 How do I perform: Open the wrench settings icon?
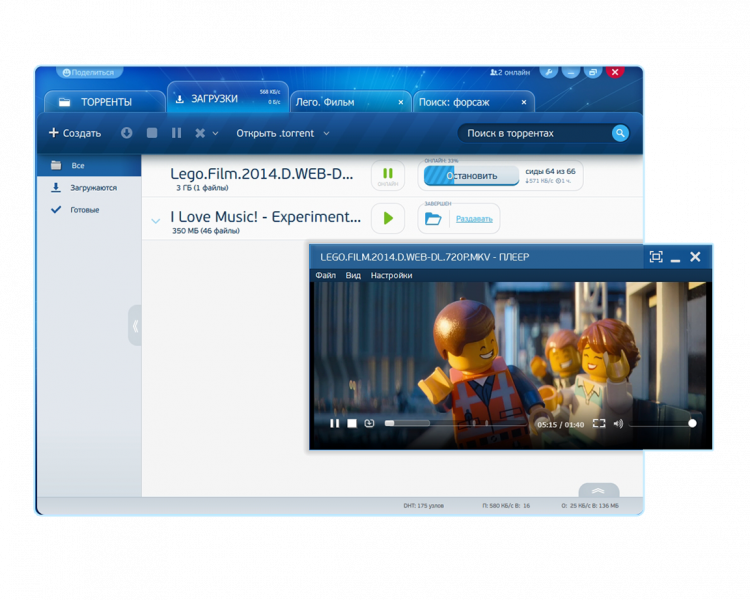[x=548, y=72]
